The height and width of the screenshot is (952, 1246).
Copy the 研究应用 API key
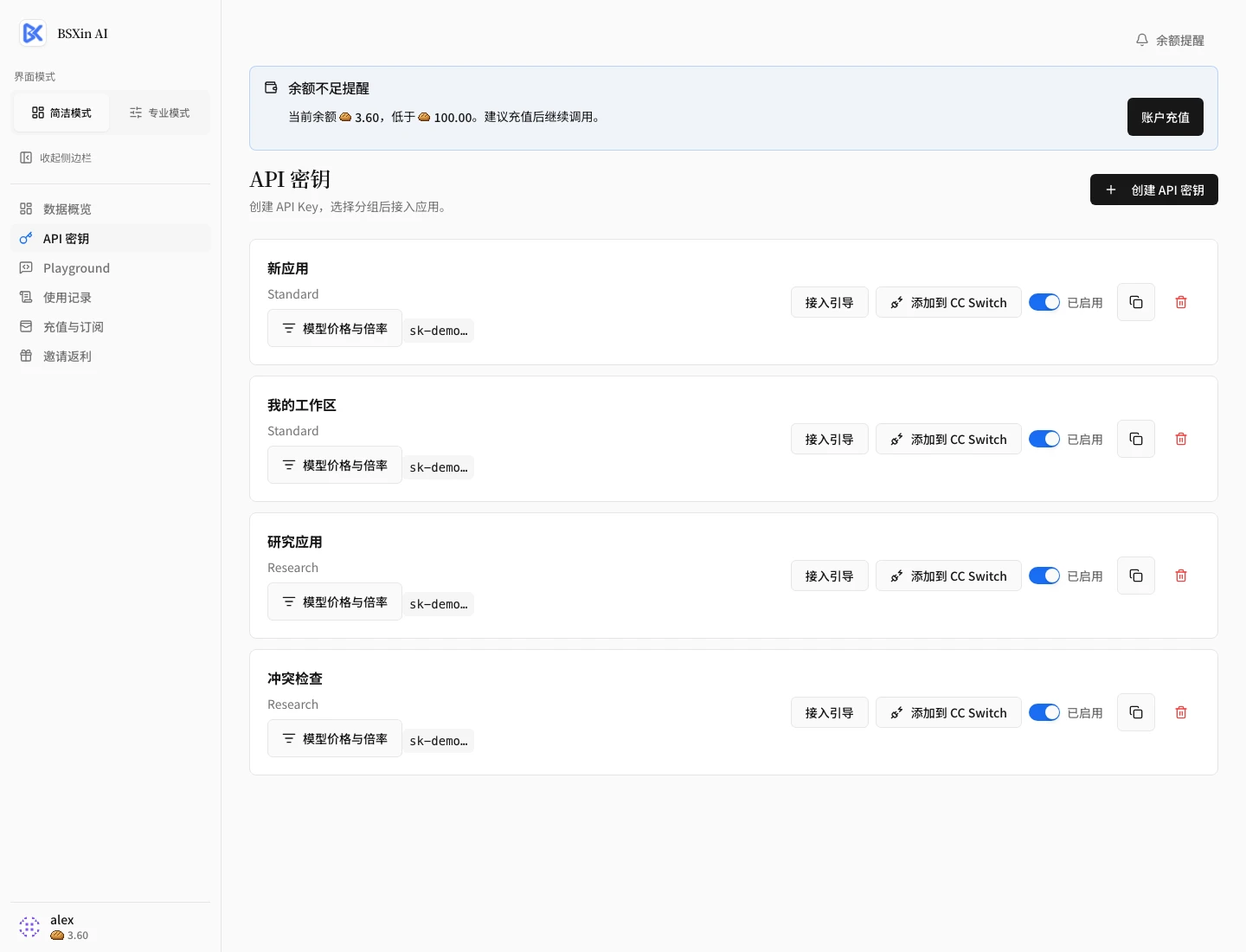[1136, 576]
